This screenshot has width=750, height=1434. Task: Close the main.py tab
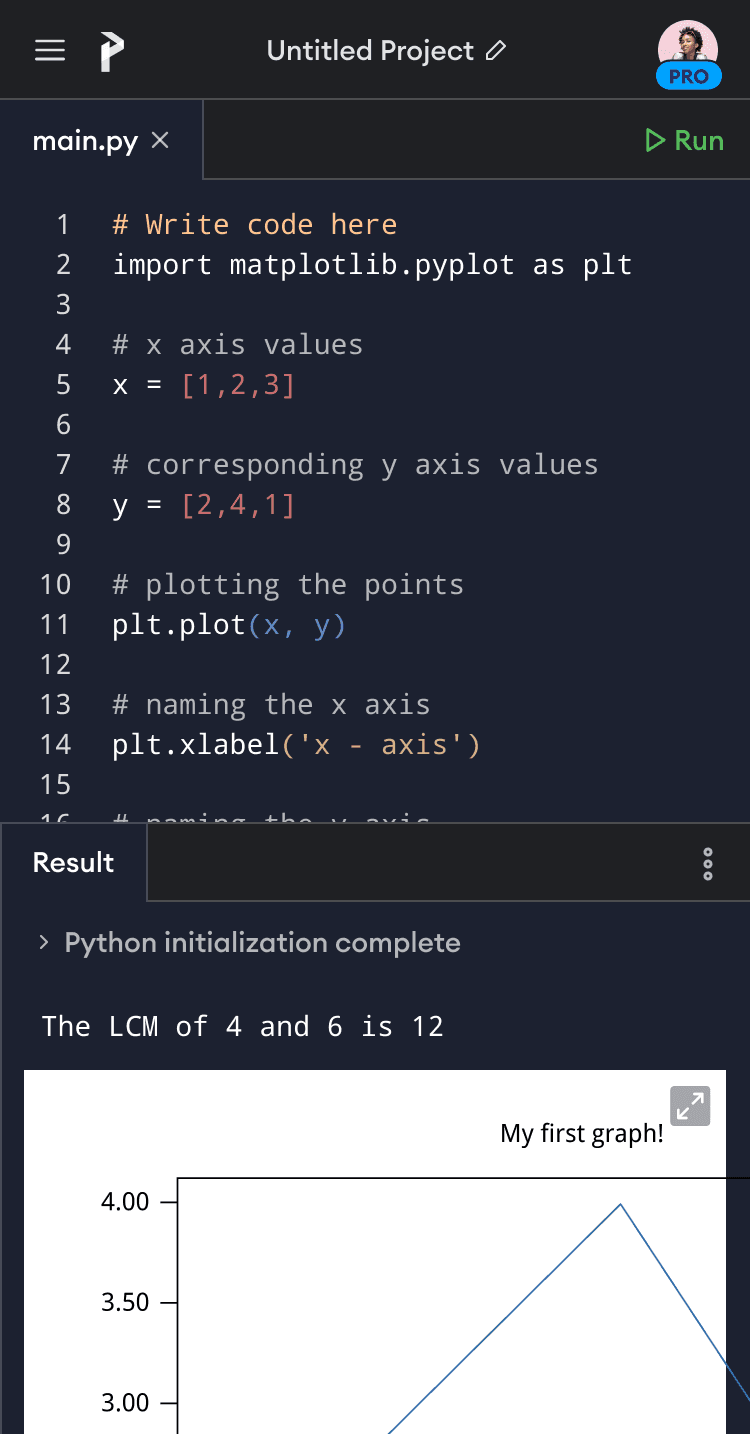pyautogui.click(x=159, y=141)
